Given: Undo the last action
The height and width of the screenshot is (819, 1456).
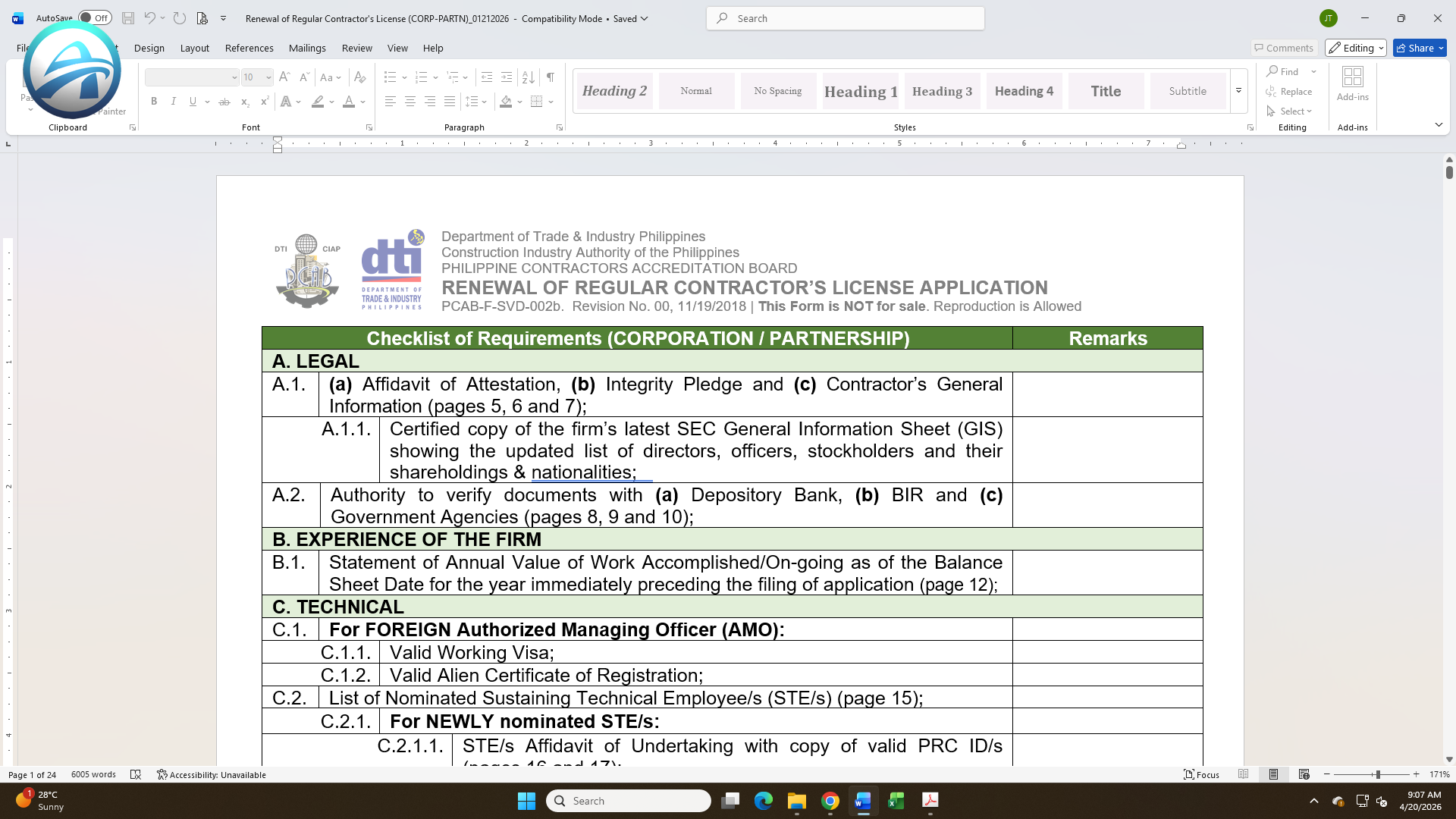Looking at the screenshot, I should (x=150, y=18).
